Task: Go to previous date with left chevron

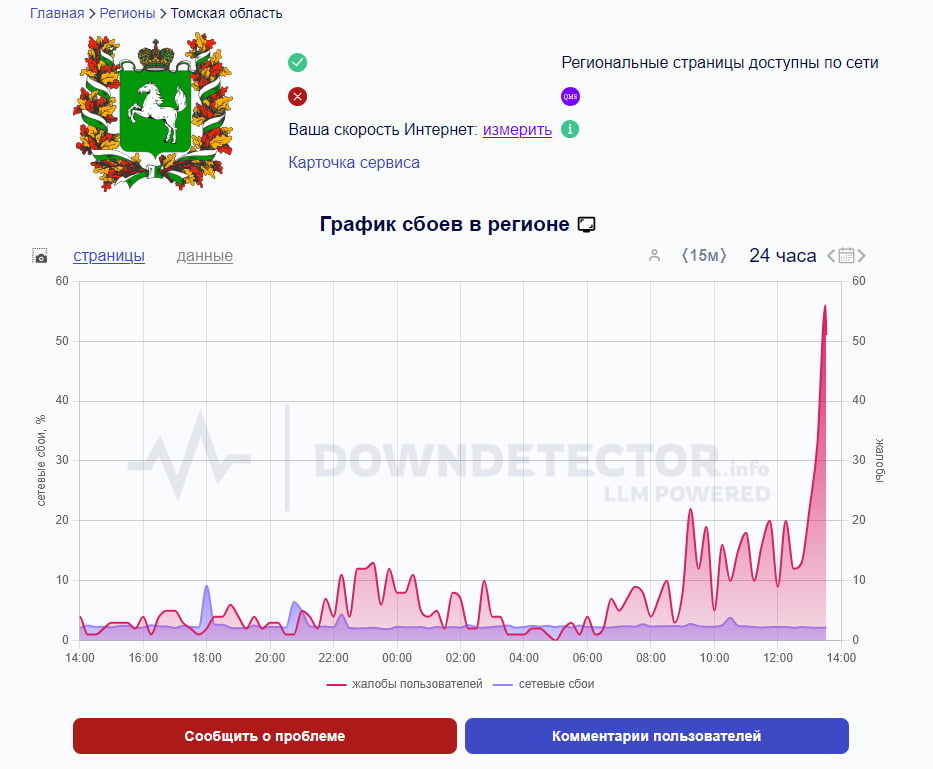Action: click(x=830, y=256)
